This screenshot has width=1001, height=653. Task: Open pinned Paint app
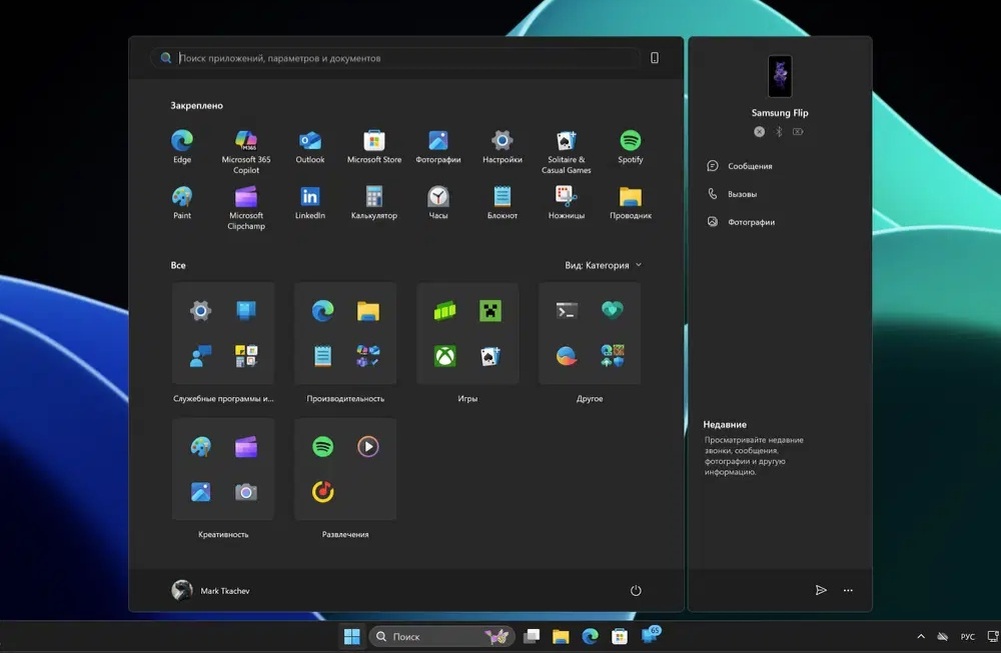[x=182, y=202]
